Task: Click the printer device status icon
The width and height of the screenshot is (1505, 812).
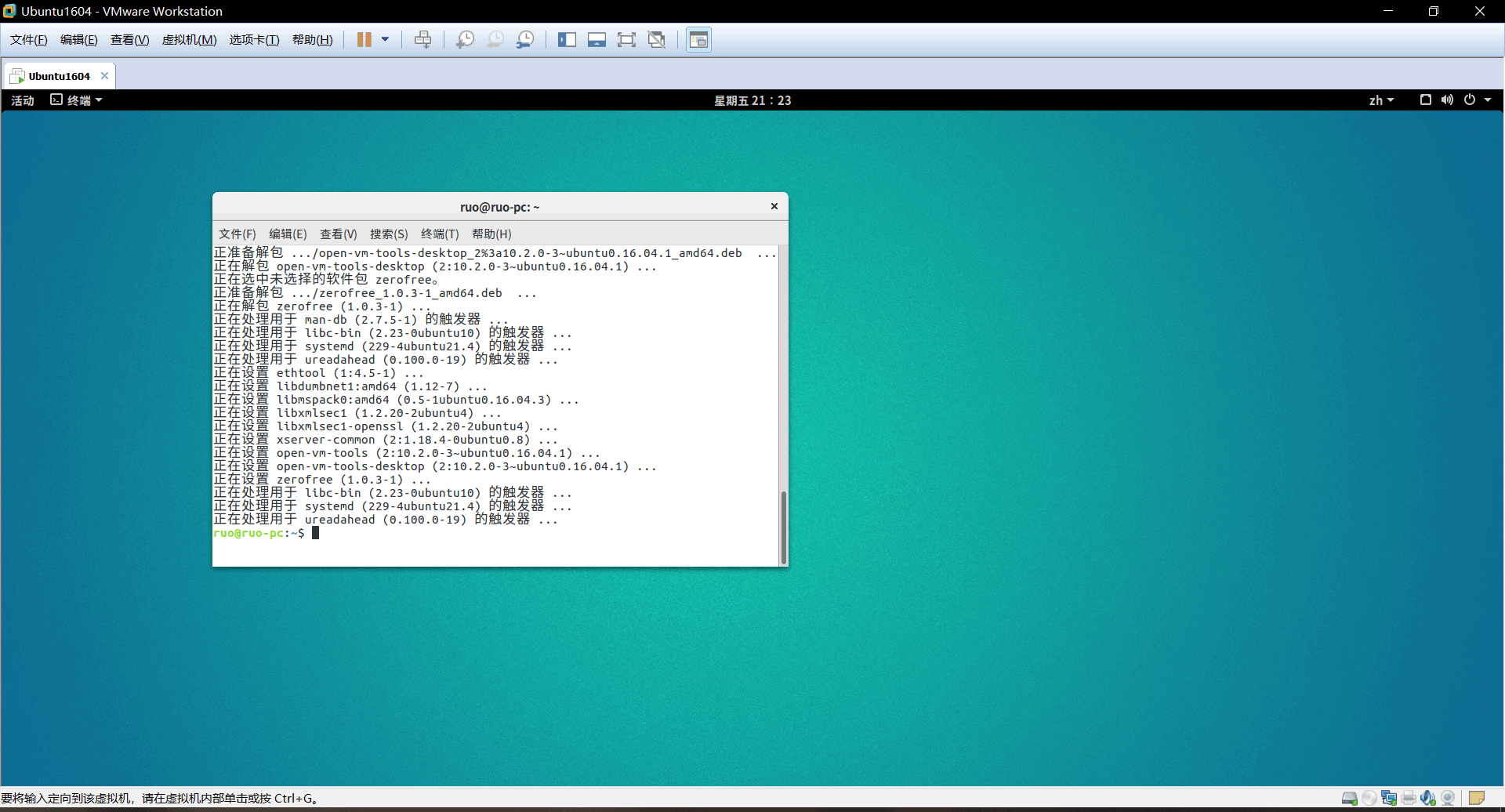Action: coord(1409,798)
